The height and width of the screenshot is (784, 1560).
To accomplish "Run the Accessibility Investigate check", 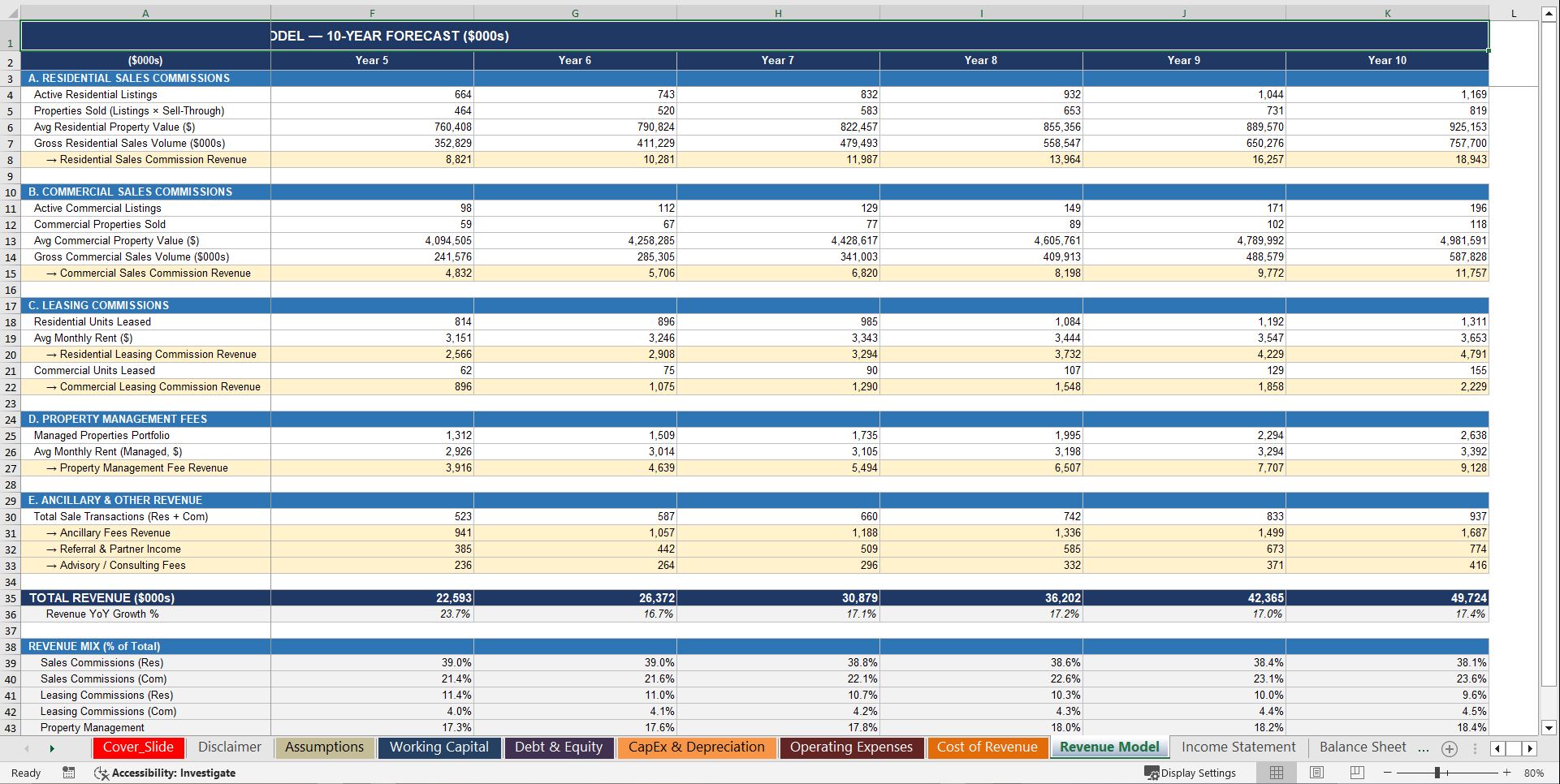I will (x=165, y=773).
